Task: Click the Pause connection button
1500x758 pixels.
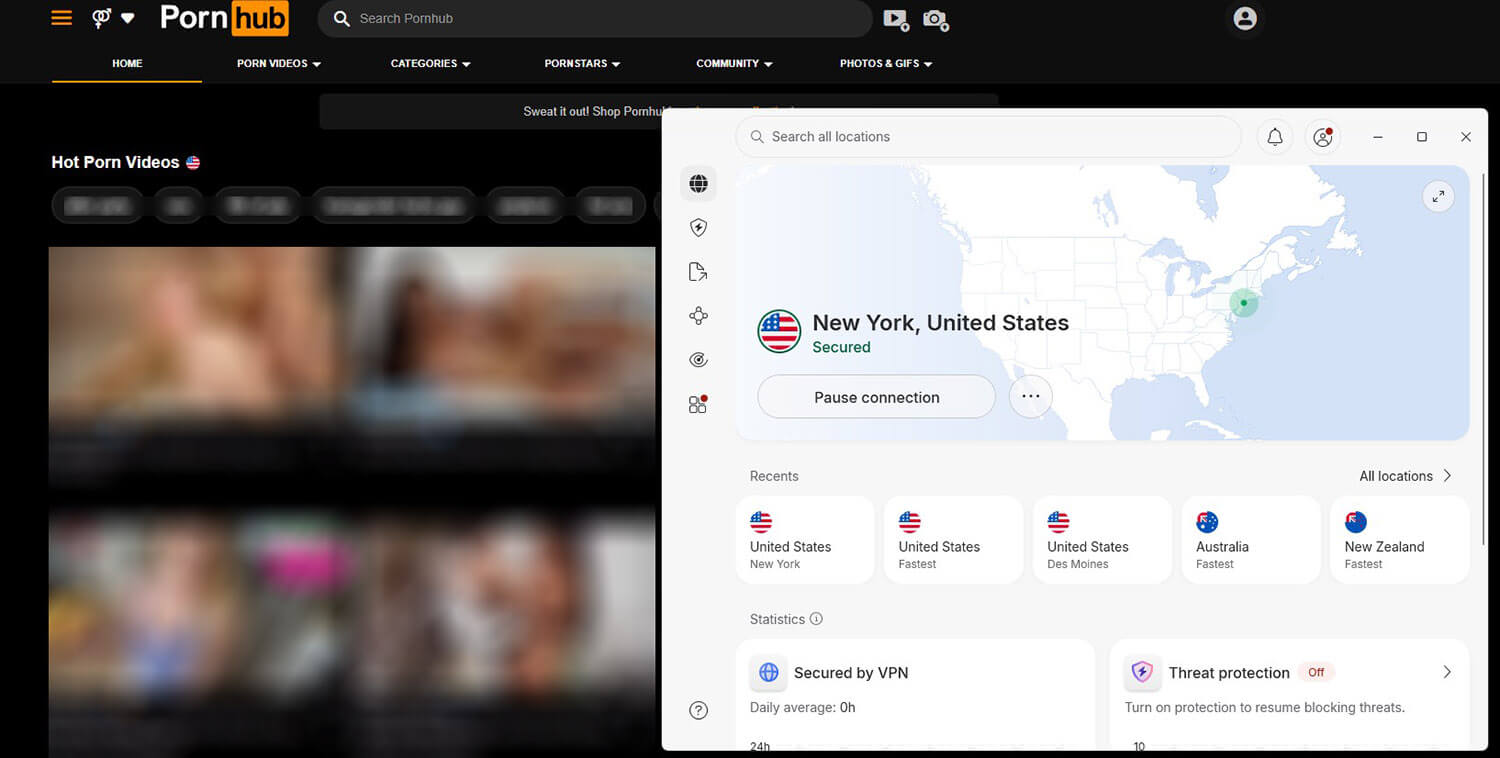Action: [x=876, y=397]
